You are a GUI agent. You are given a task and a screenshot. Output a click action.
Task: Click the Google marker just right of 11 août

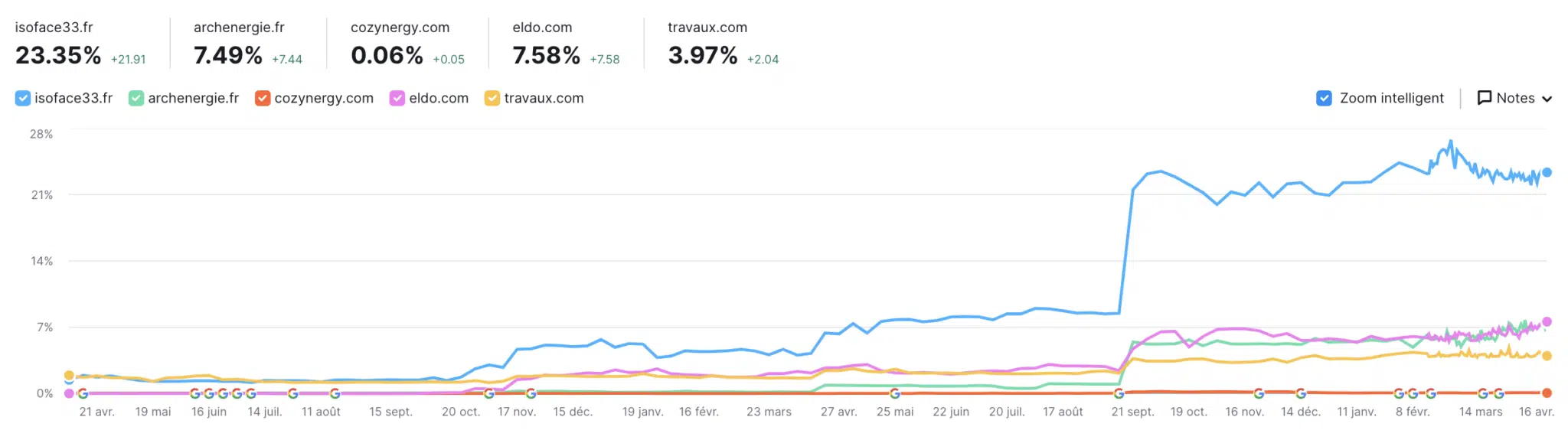(335, 393)
